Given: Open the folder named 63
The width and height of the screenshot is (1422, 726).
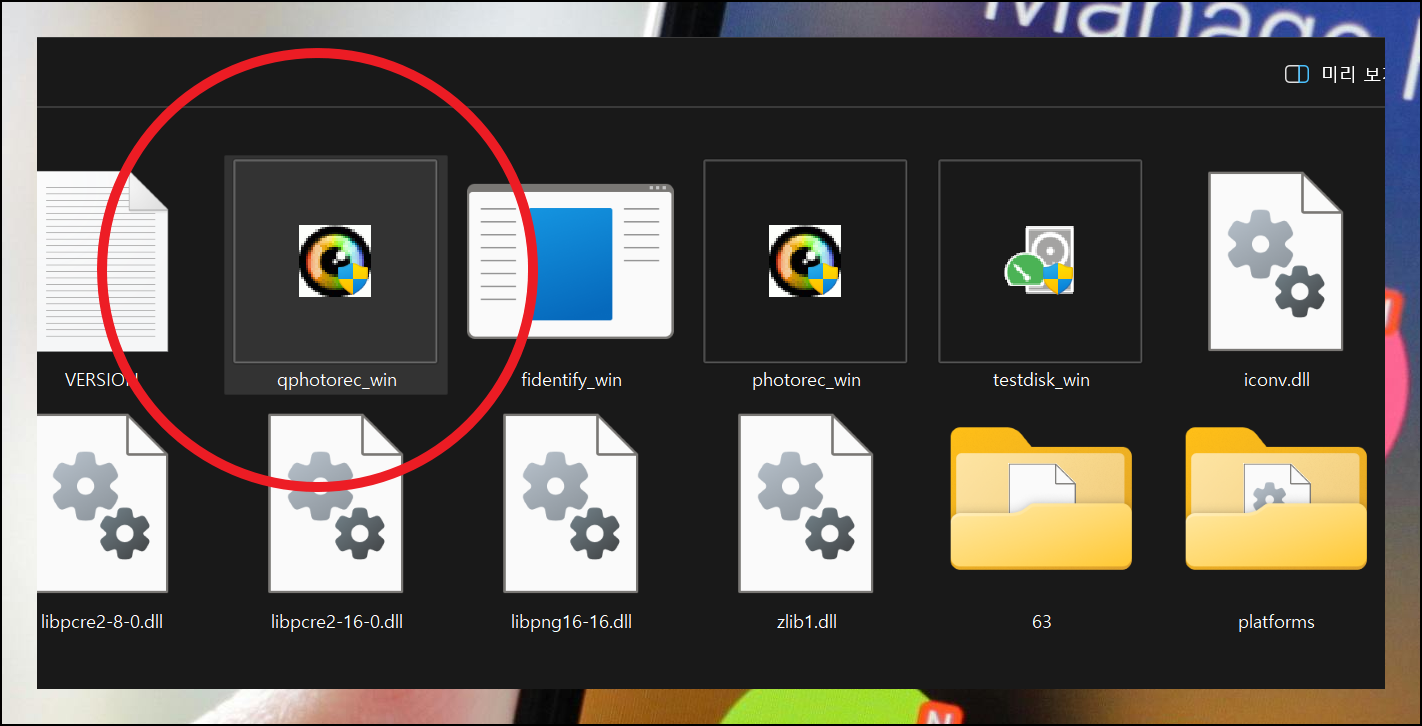Looking at the screenshot, I should (1041, 498).
